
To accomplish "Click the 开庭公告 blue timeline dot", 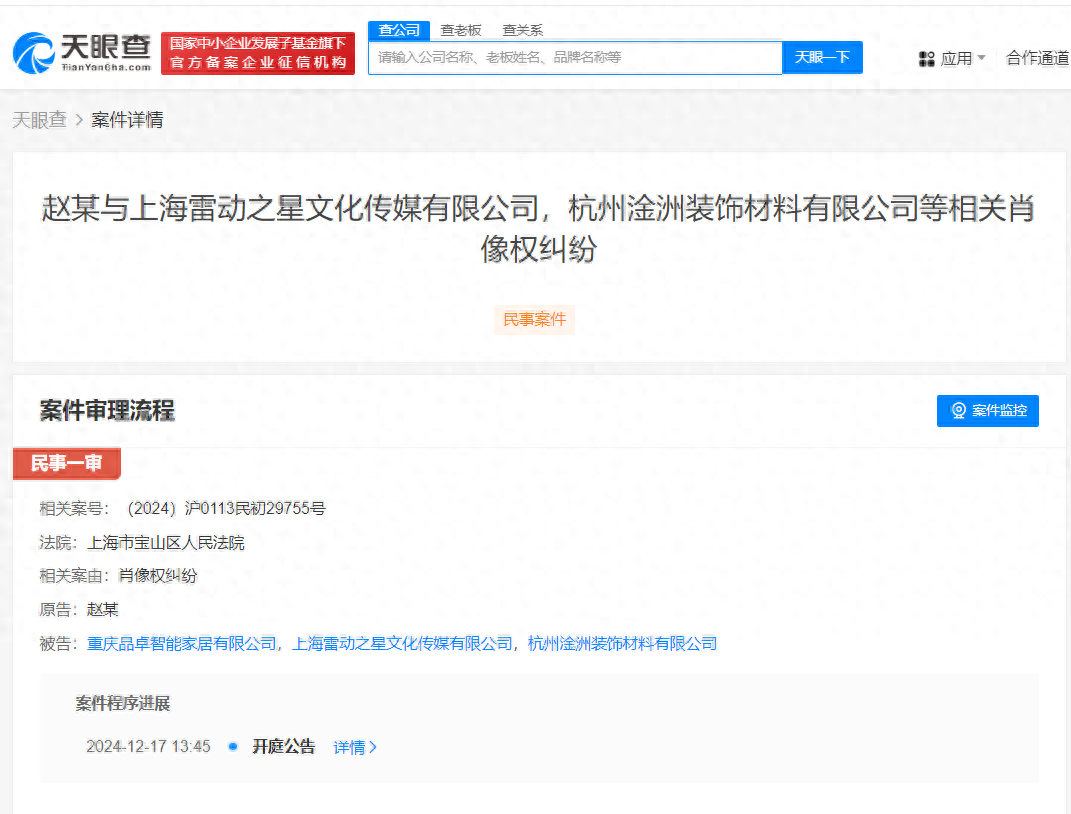I will [x=233, y=746].
